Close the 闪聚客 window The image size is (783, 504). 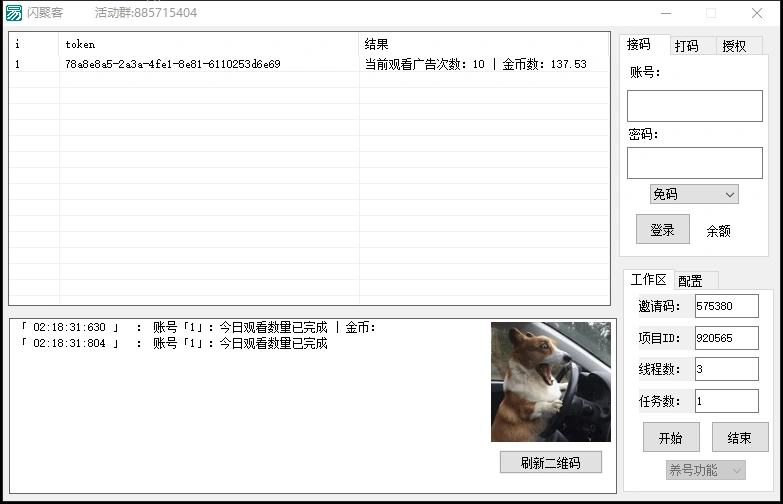(757, 13)
